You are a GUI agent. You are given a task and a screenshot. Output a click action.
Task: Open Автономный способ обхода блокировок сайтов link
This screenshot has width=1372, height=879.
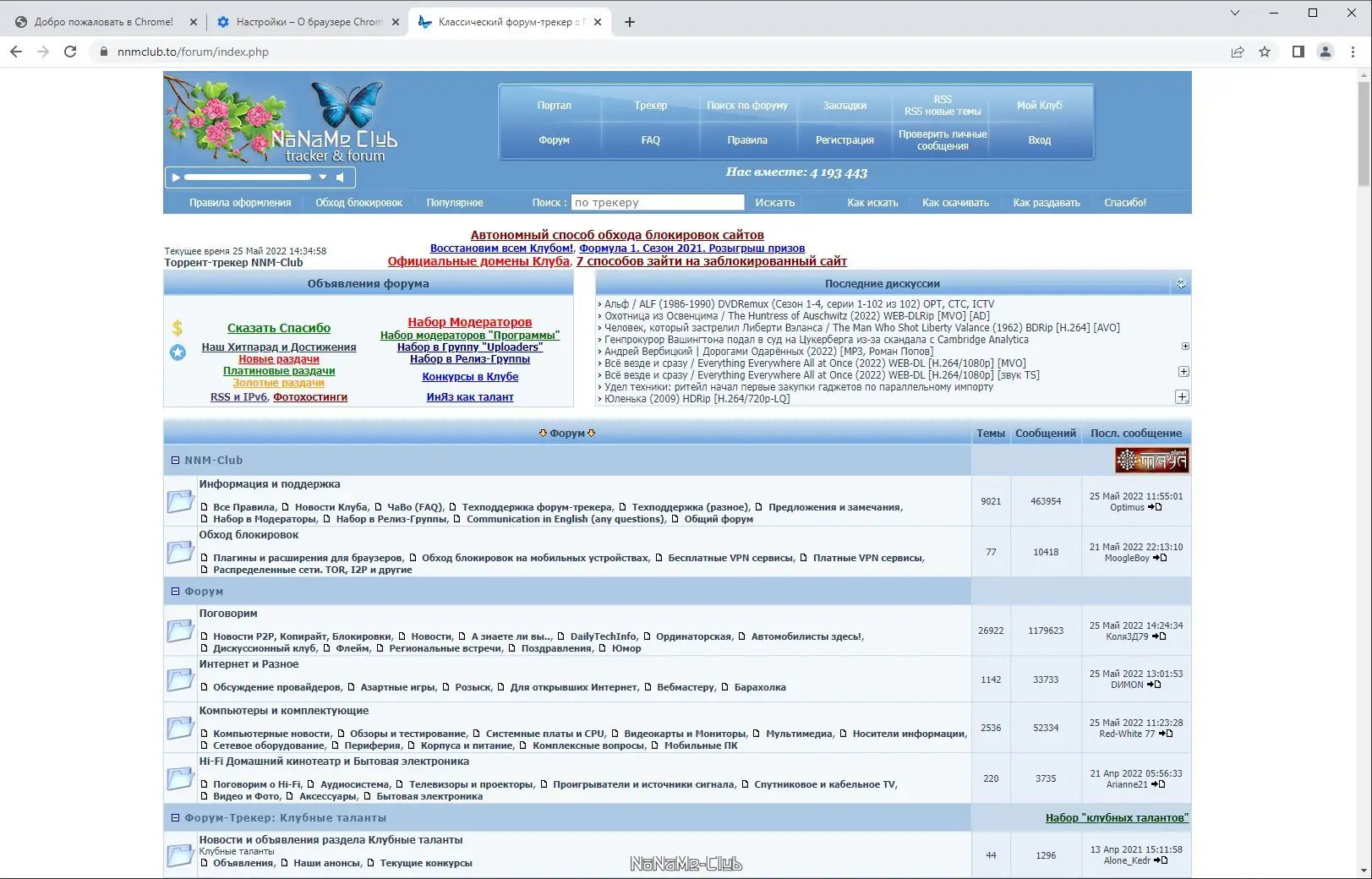[617, 235]
